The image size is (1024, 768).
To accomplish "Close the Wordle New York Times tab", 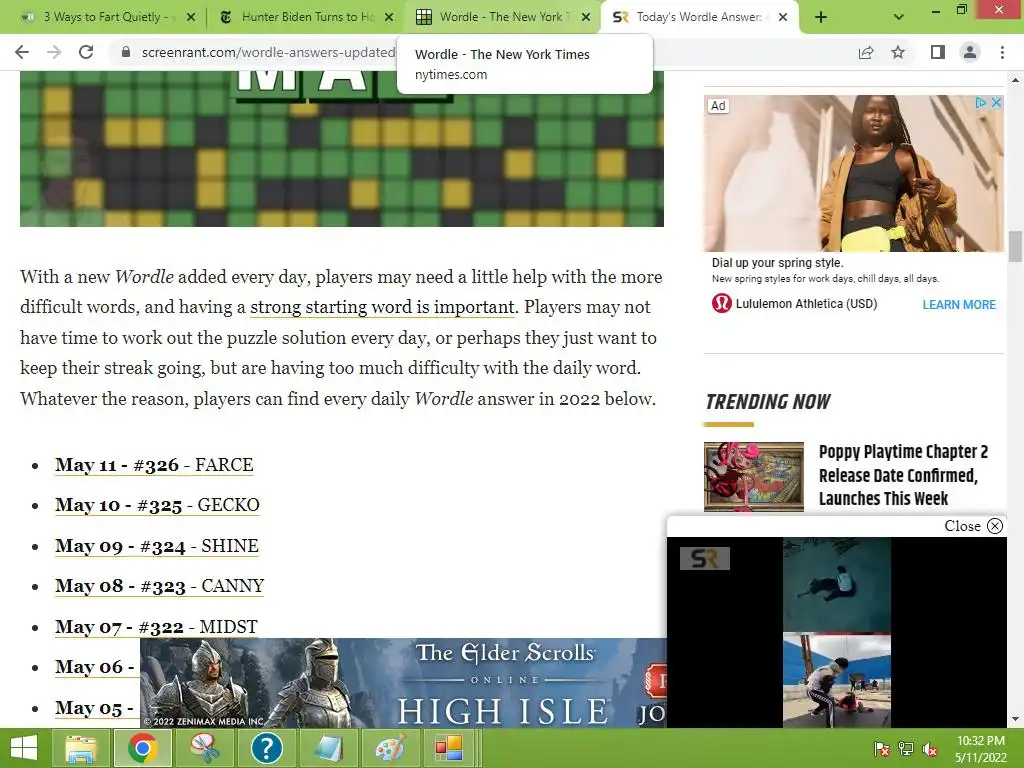I will tap(586, 17).
